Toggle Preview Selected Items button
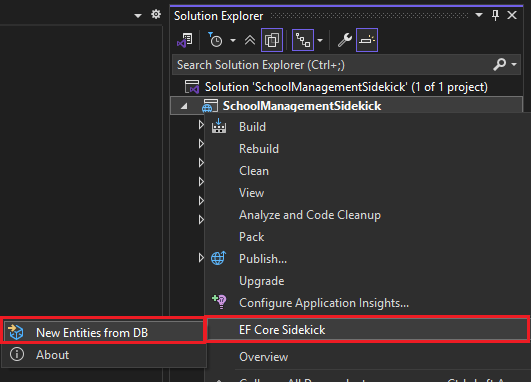 point(367,40)
